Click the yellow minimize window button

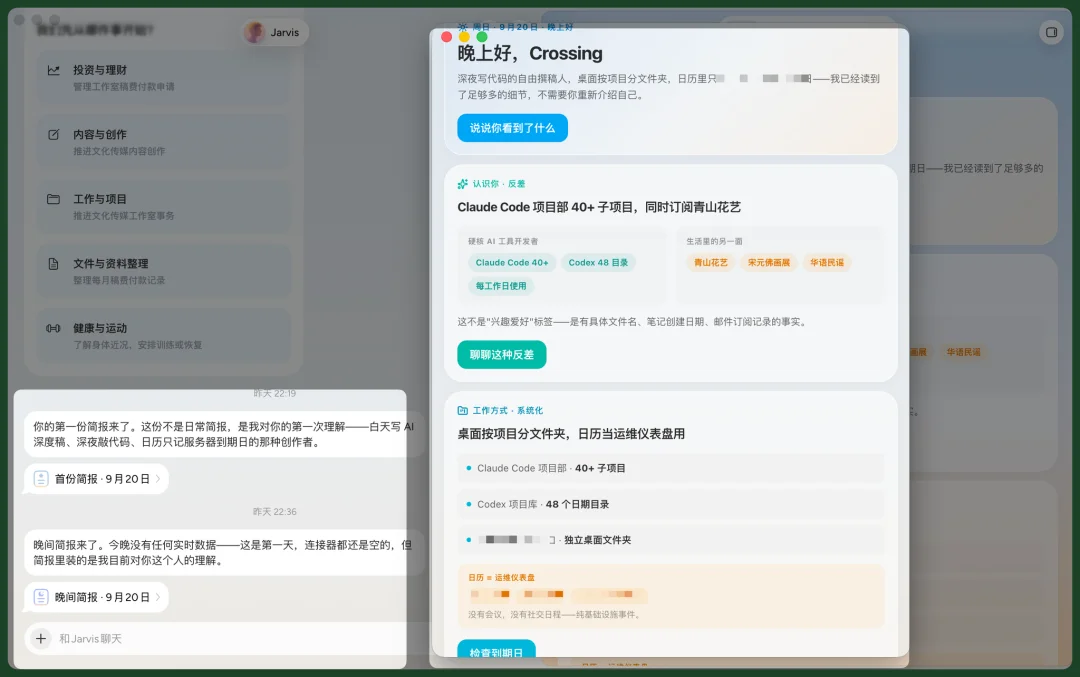464,37
